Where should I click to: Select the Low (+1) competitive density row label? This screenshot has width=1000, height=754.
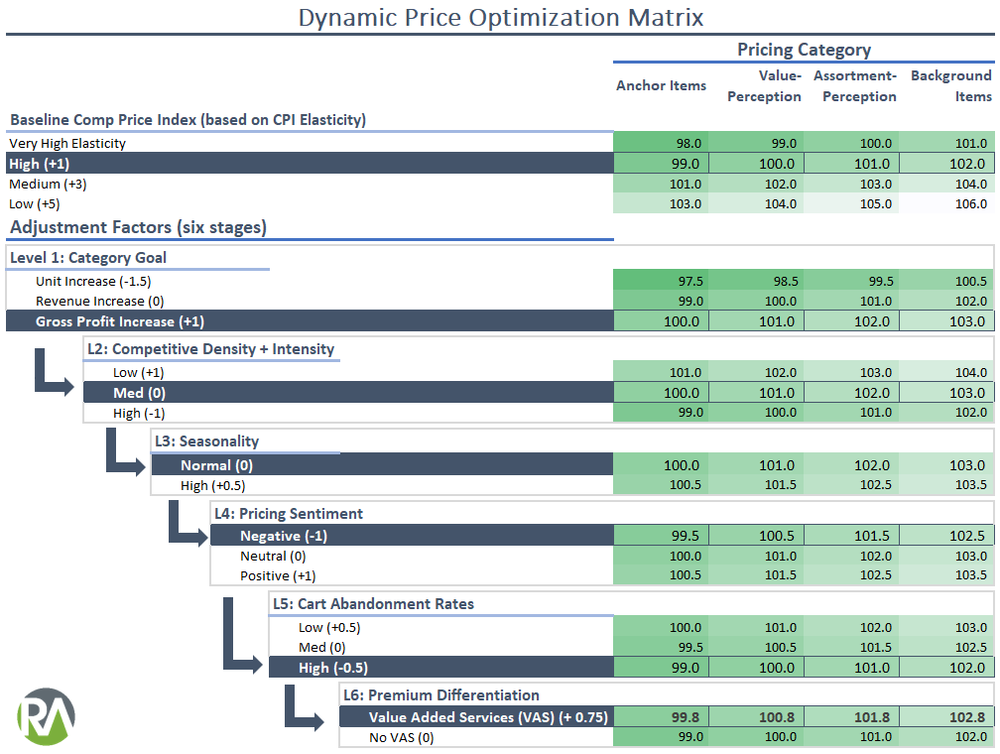(x=138, y=373)
